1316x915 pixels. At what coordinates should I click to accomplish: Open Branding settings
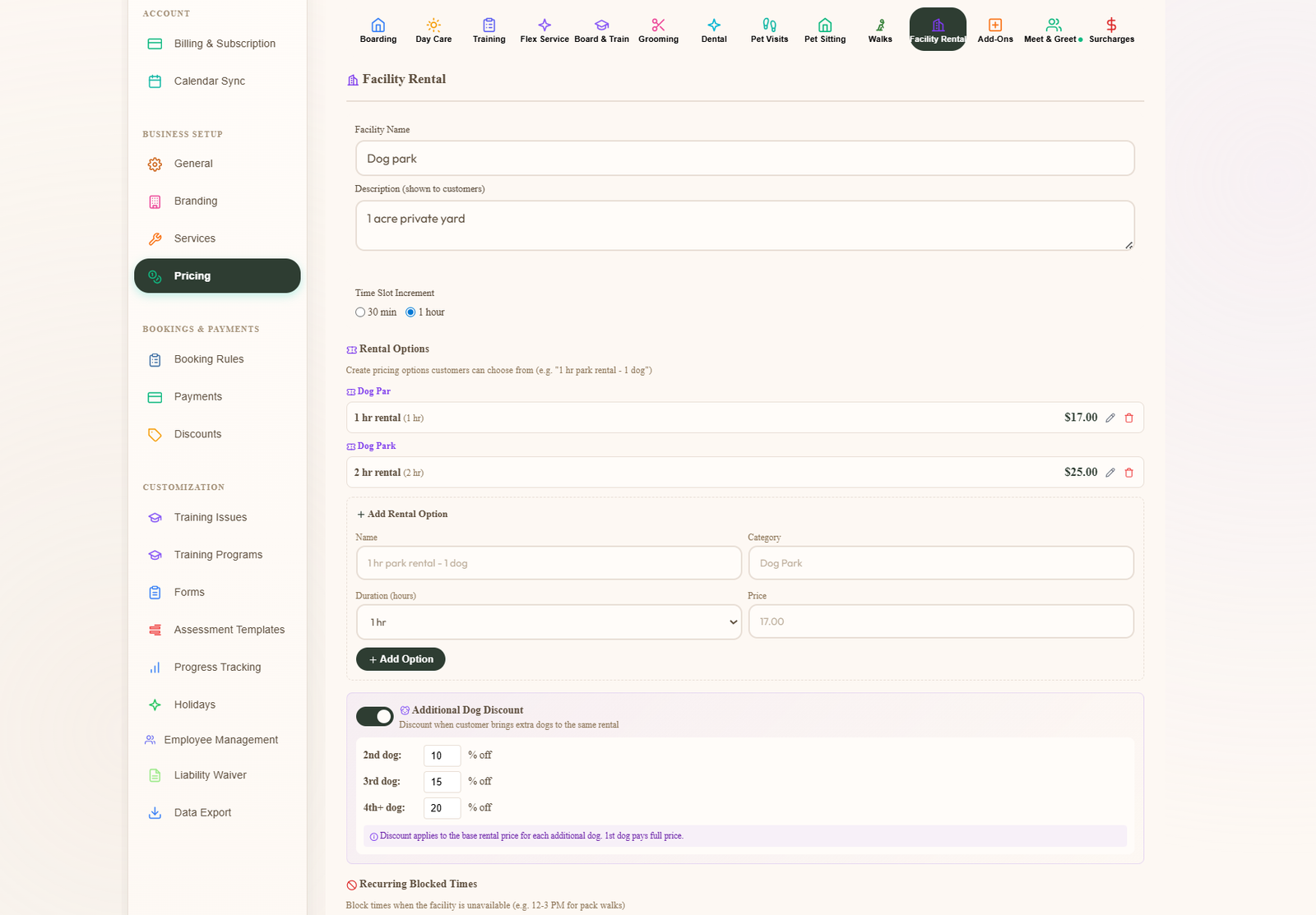(x=217, y=201)
